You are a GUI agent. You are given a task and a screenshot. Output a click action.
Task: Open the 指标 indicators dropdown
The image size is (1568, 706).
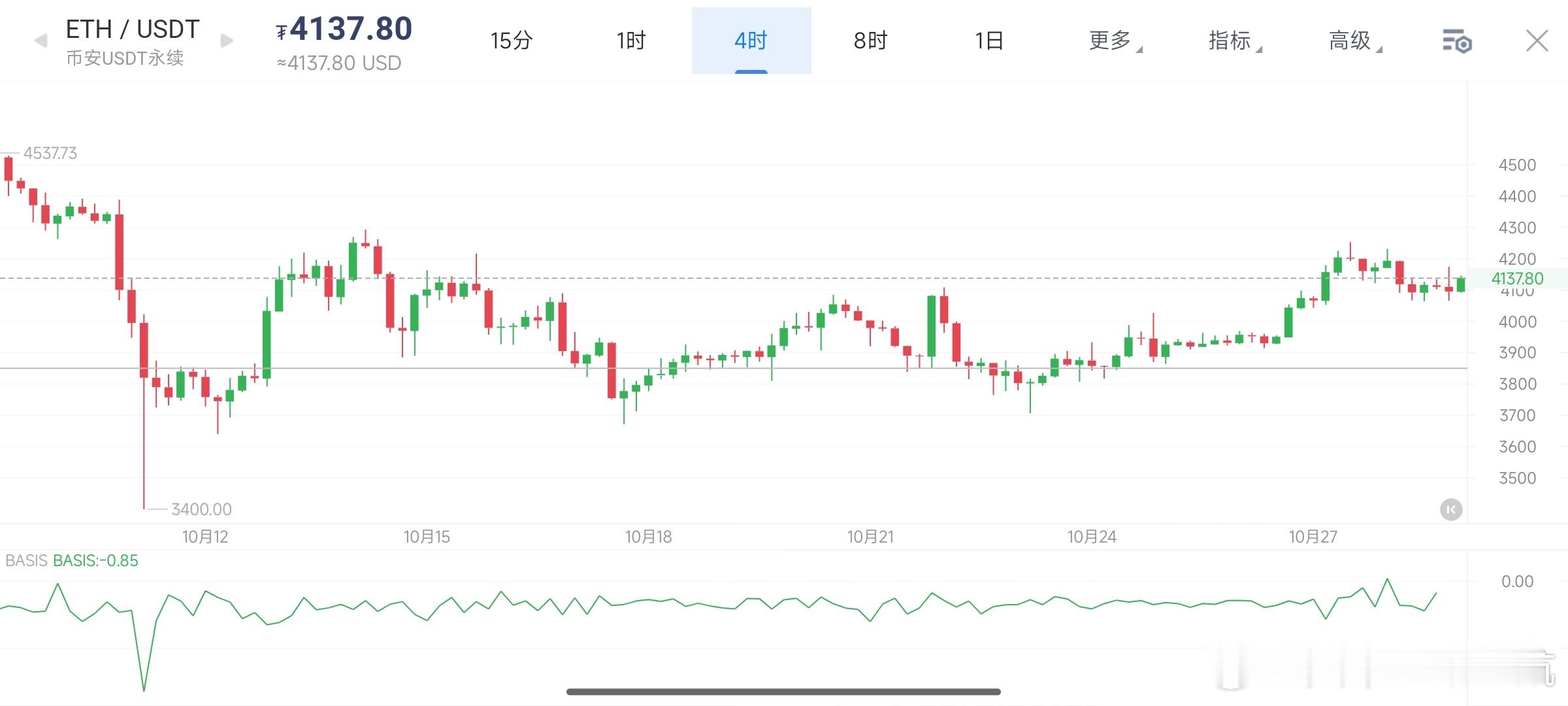[1233, 41]
